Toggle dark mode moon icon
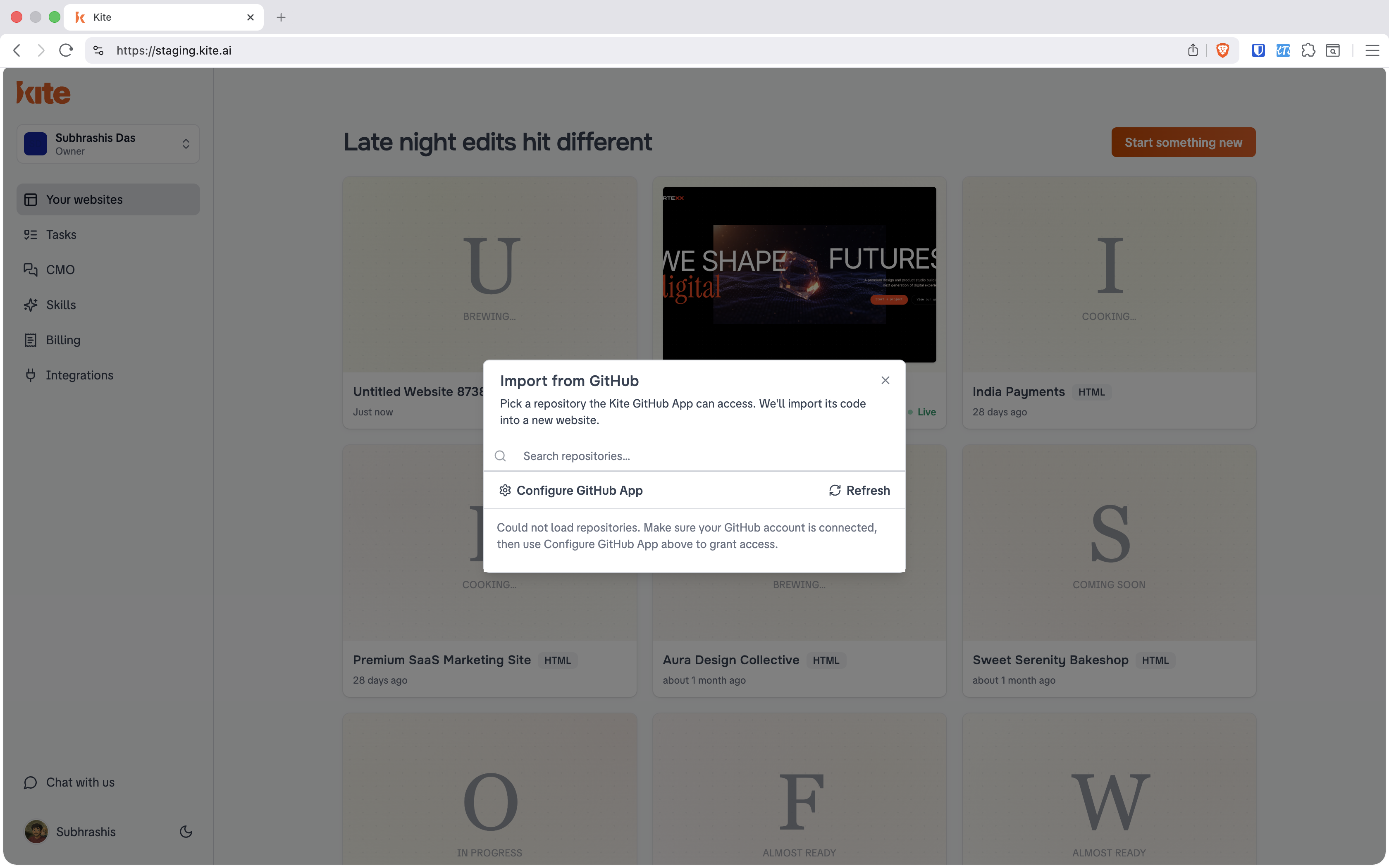Viewport: 1389px width, 868px height. point(186,831)
